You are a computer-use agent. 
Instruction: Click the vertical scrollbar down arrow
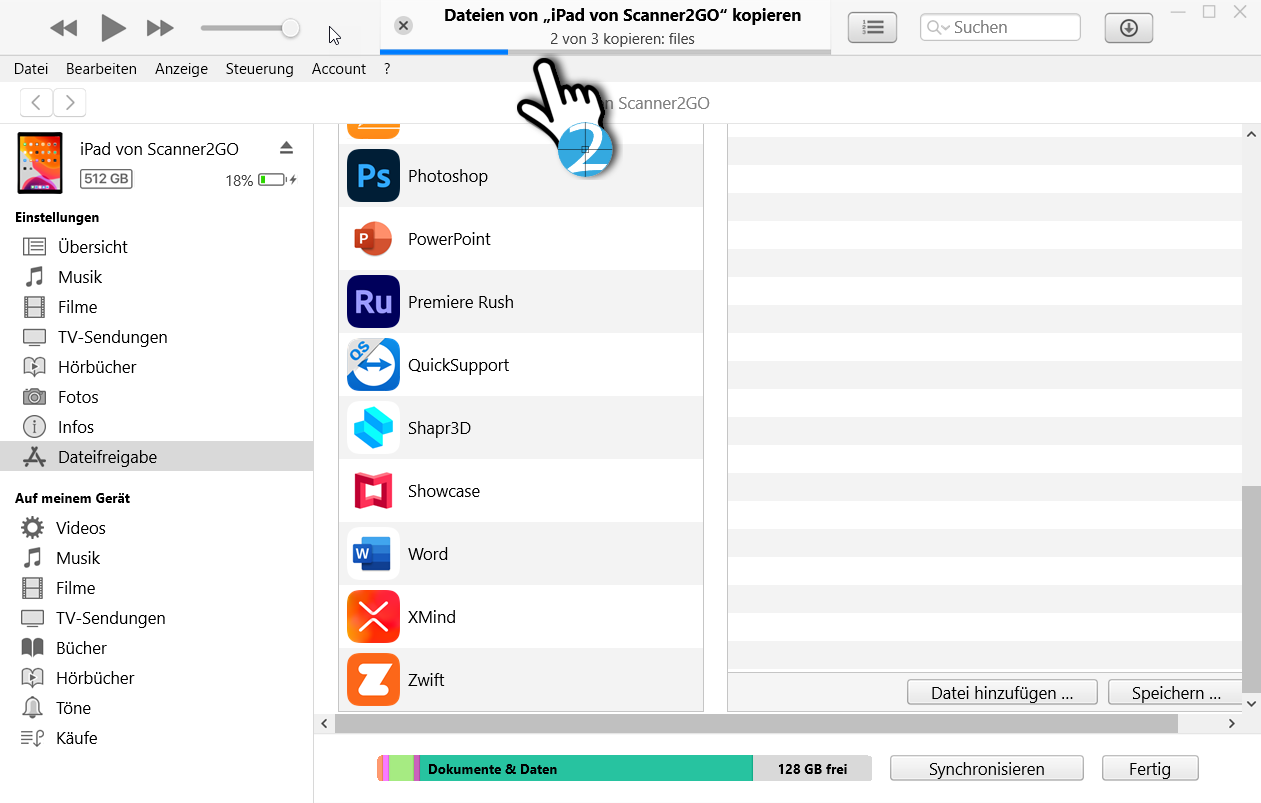coord(1251,702)
